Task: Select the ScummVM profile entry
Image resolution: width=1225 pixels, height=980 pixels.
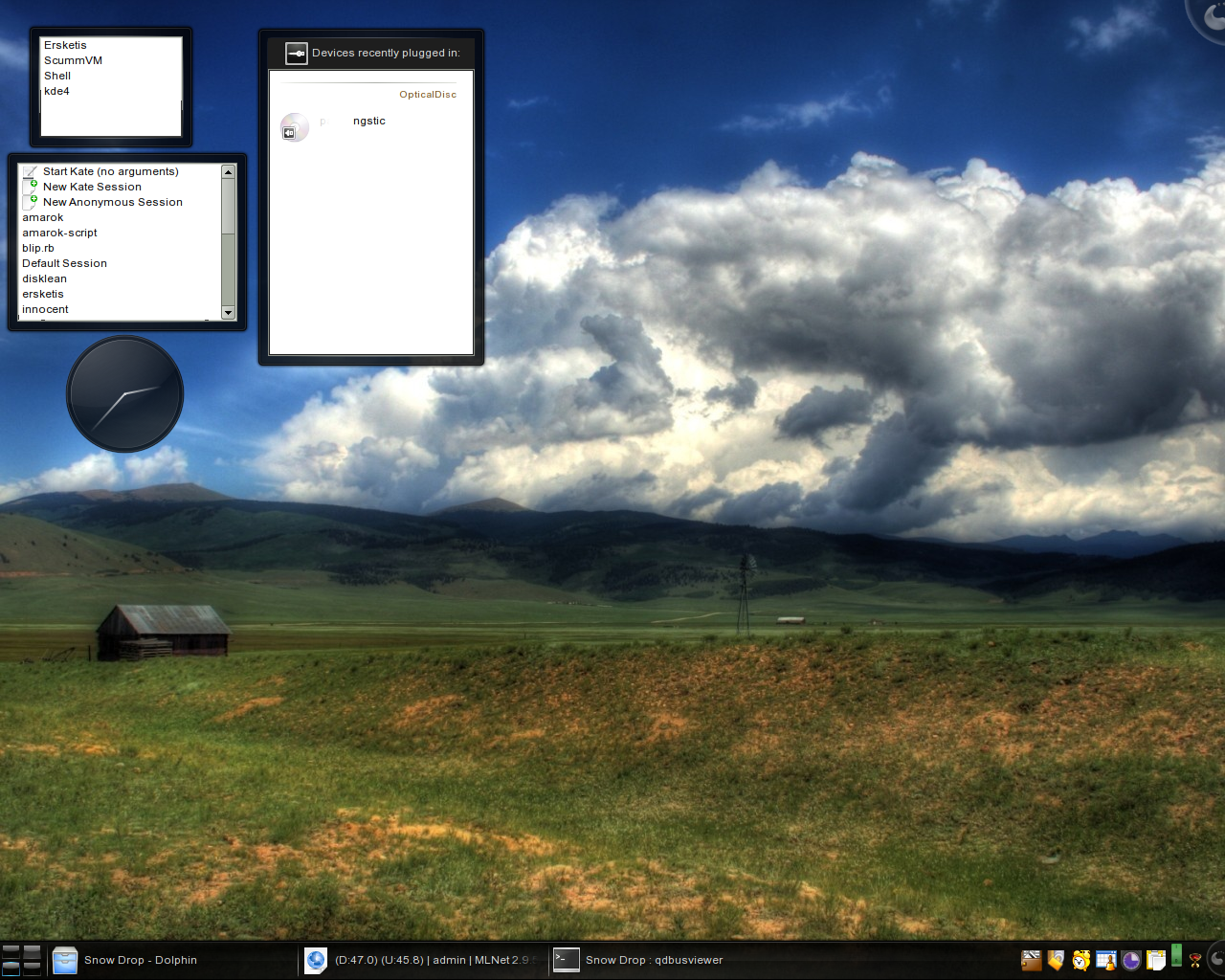Action: point(73,60)
